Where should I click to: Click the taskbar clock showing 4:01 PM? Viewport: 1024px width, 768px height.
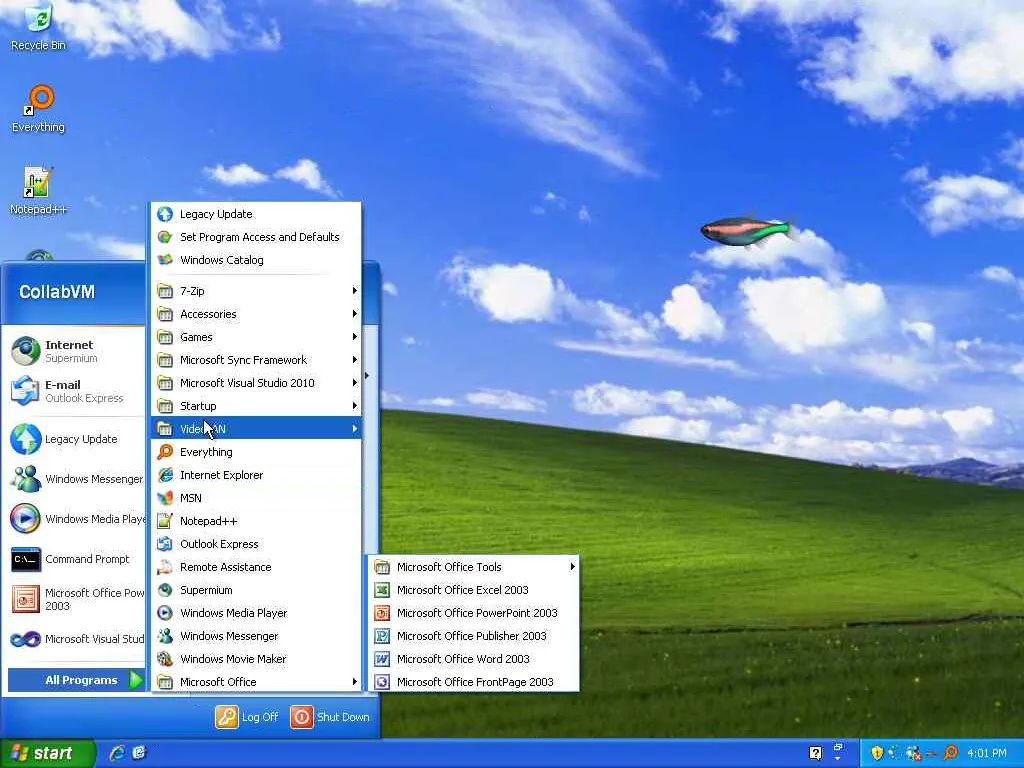pyautogui.click(x=986, y=753)
